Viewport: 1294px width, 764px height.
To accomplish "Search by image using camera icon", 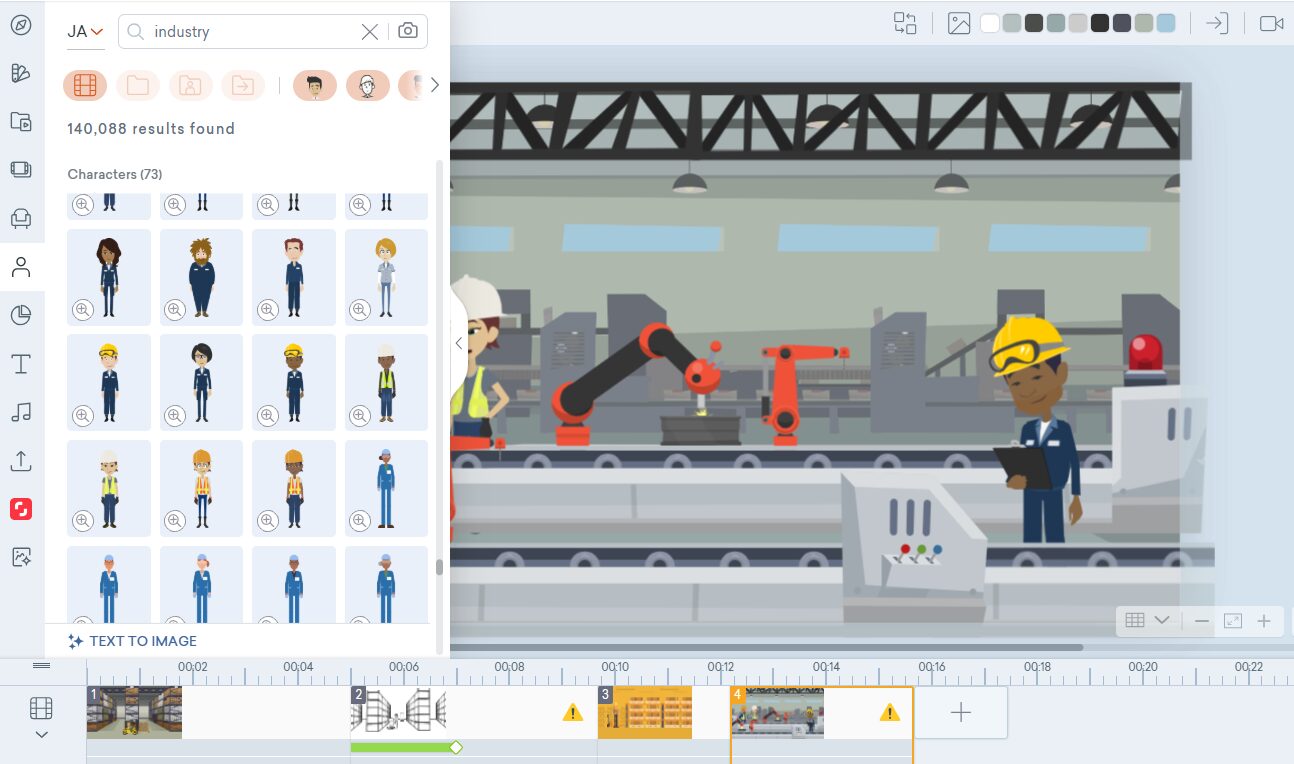I will (x=408, y=31).
